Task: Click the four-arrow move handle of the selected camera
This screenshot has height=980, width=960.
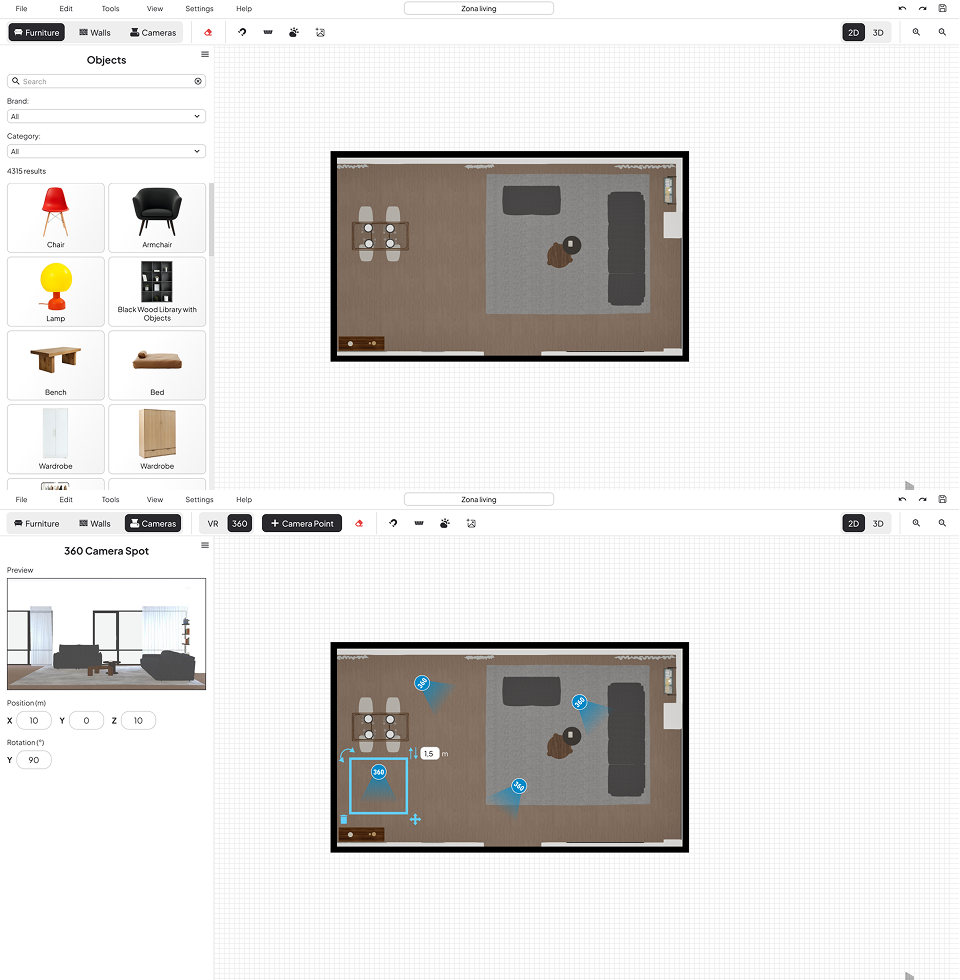Action: tap(415, 820)
